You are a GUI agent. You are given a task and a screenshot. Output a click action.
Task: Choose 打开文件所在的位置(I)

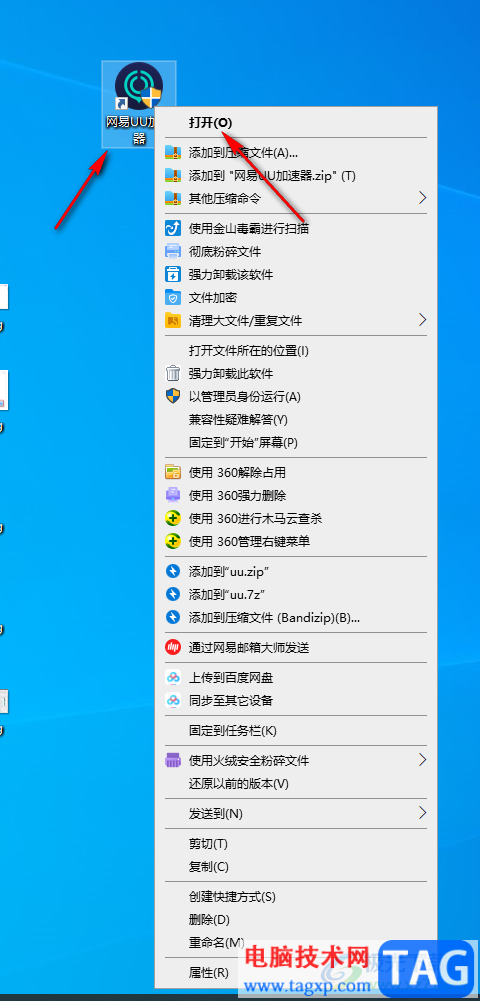[296, 350]
